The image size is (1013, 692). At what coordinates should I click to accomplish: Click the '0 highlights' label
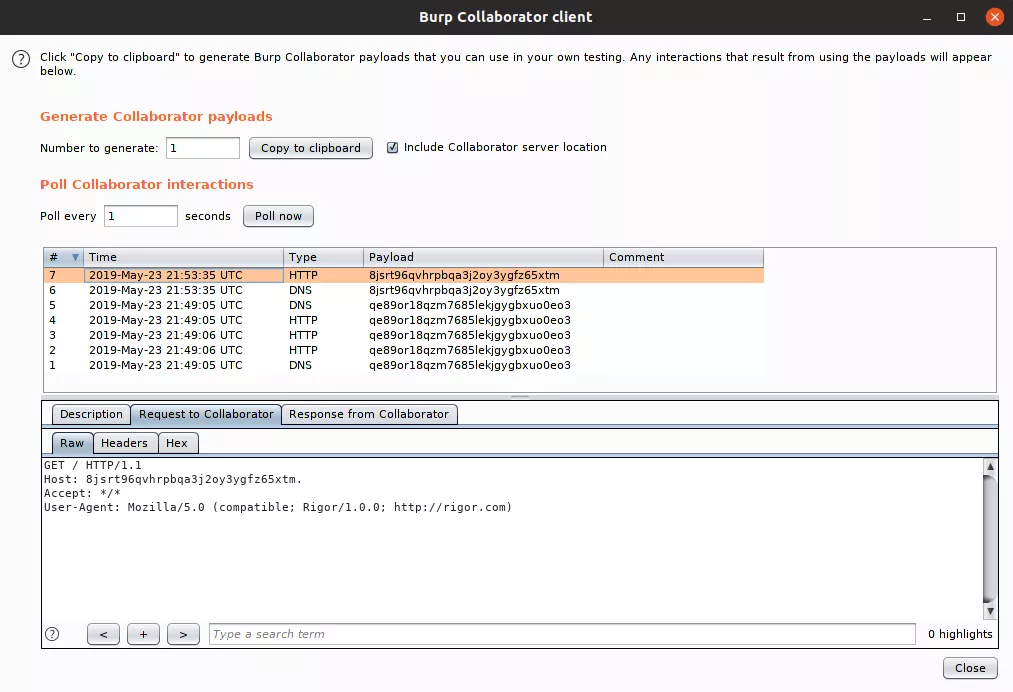(960, 634)
